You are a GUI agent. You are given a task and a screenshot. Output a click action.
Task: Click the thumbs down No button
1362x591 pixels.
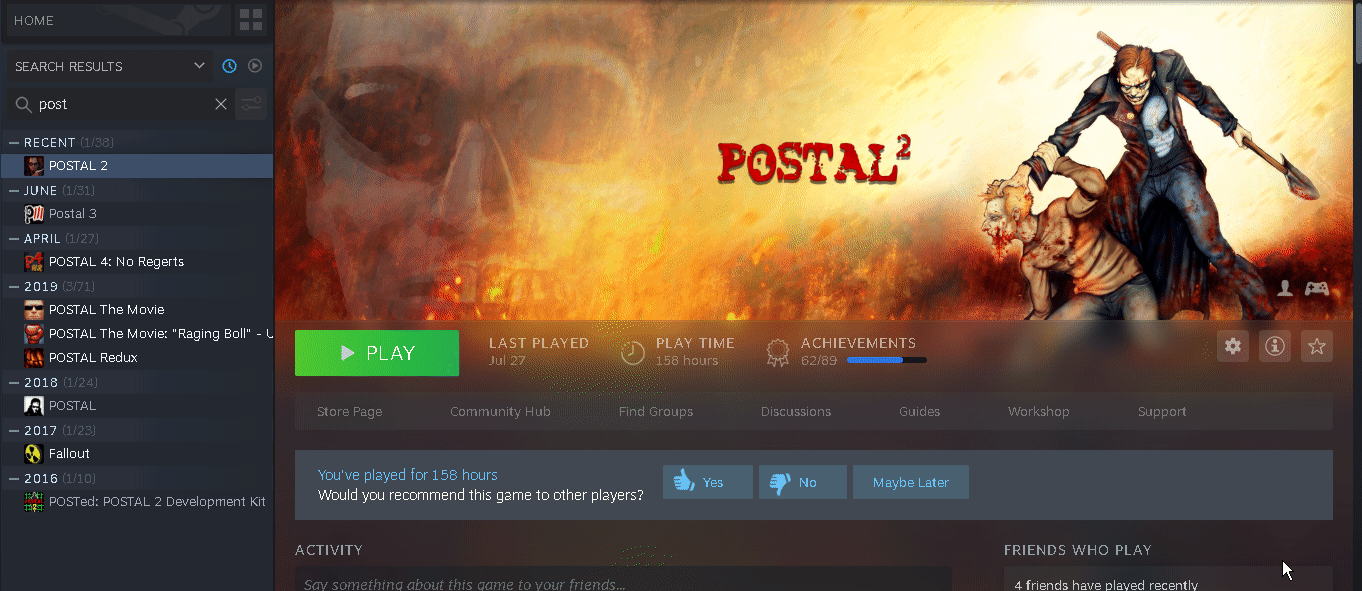[x=803, y=482]
